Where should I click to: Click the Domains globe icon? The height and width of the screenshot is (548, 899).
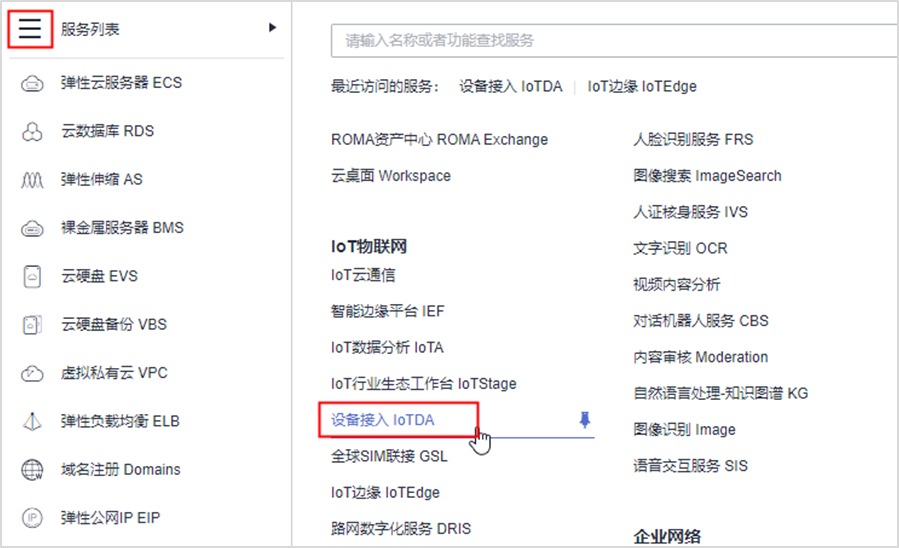32,469
